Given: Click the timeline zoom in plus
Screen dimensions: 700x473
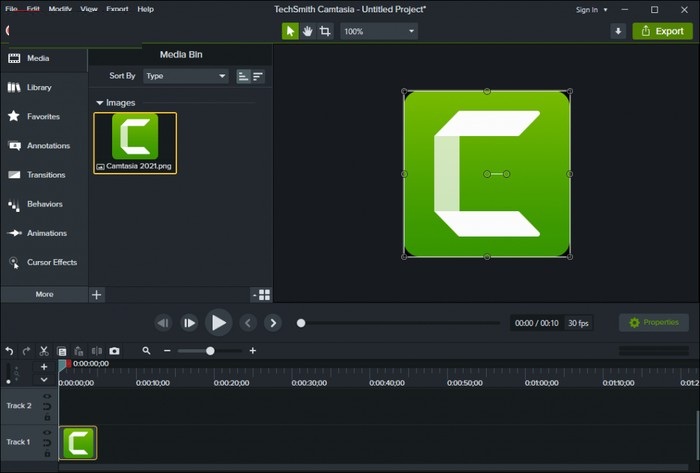Looking at the screenshot, I should [x=253, y=351].
